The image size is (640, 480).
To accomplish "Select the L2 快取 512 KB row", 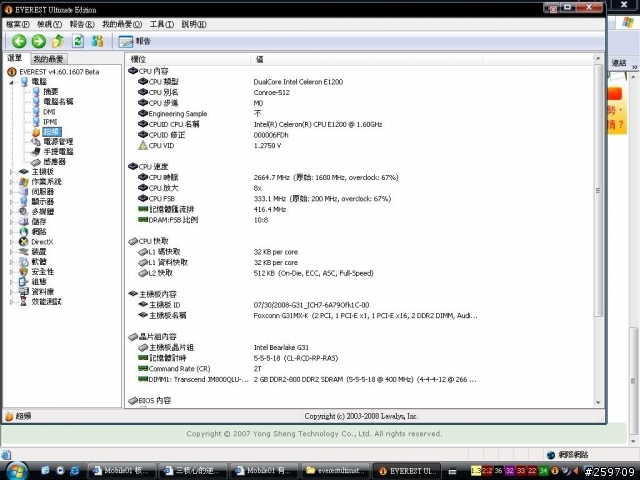I will click(360, 273).
